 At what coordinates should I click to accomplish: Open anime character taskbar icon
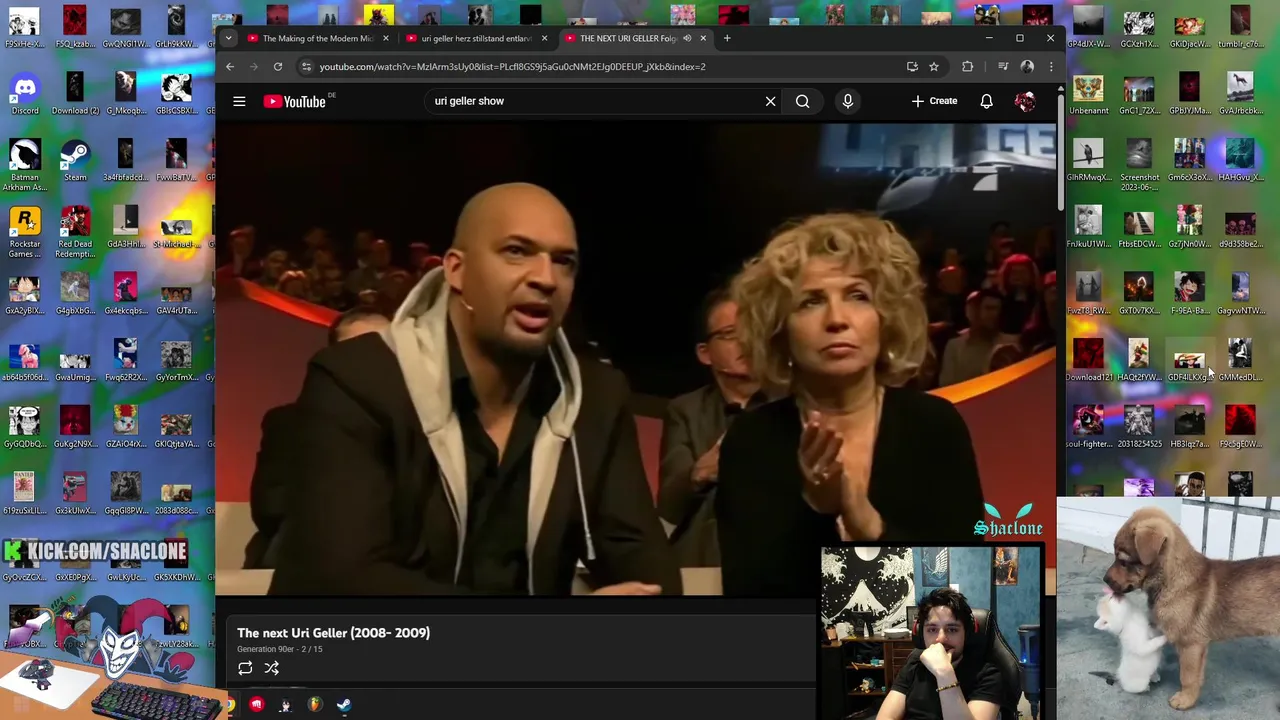(285, 706)
